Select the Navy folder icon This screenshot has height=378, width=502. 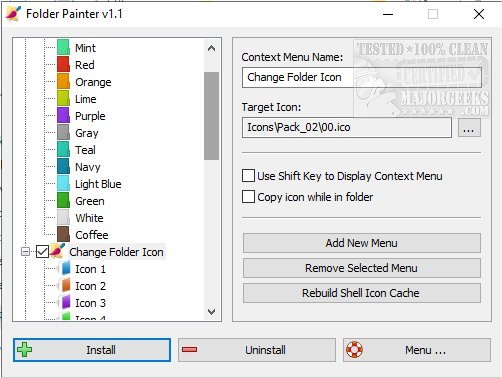tap(63, 166)
